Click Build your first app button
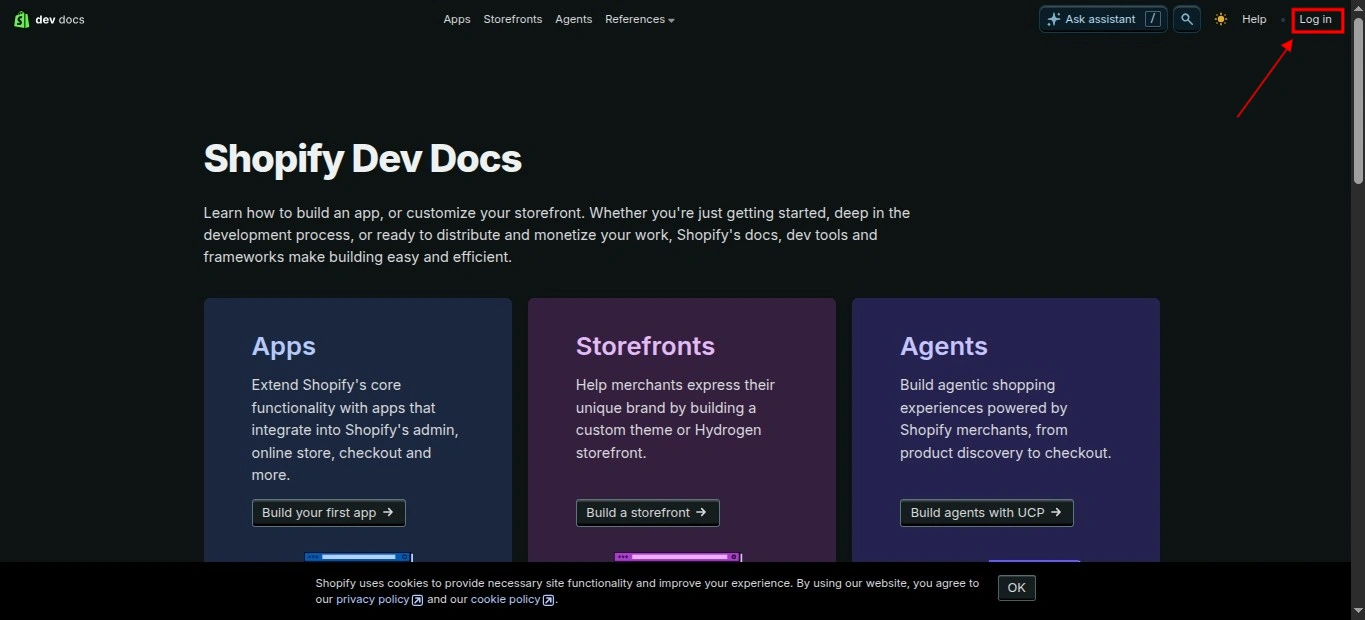This screenshot has width=1365, height=620. click(x=329, y=513)
